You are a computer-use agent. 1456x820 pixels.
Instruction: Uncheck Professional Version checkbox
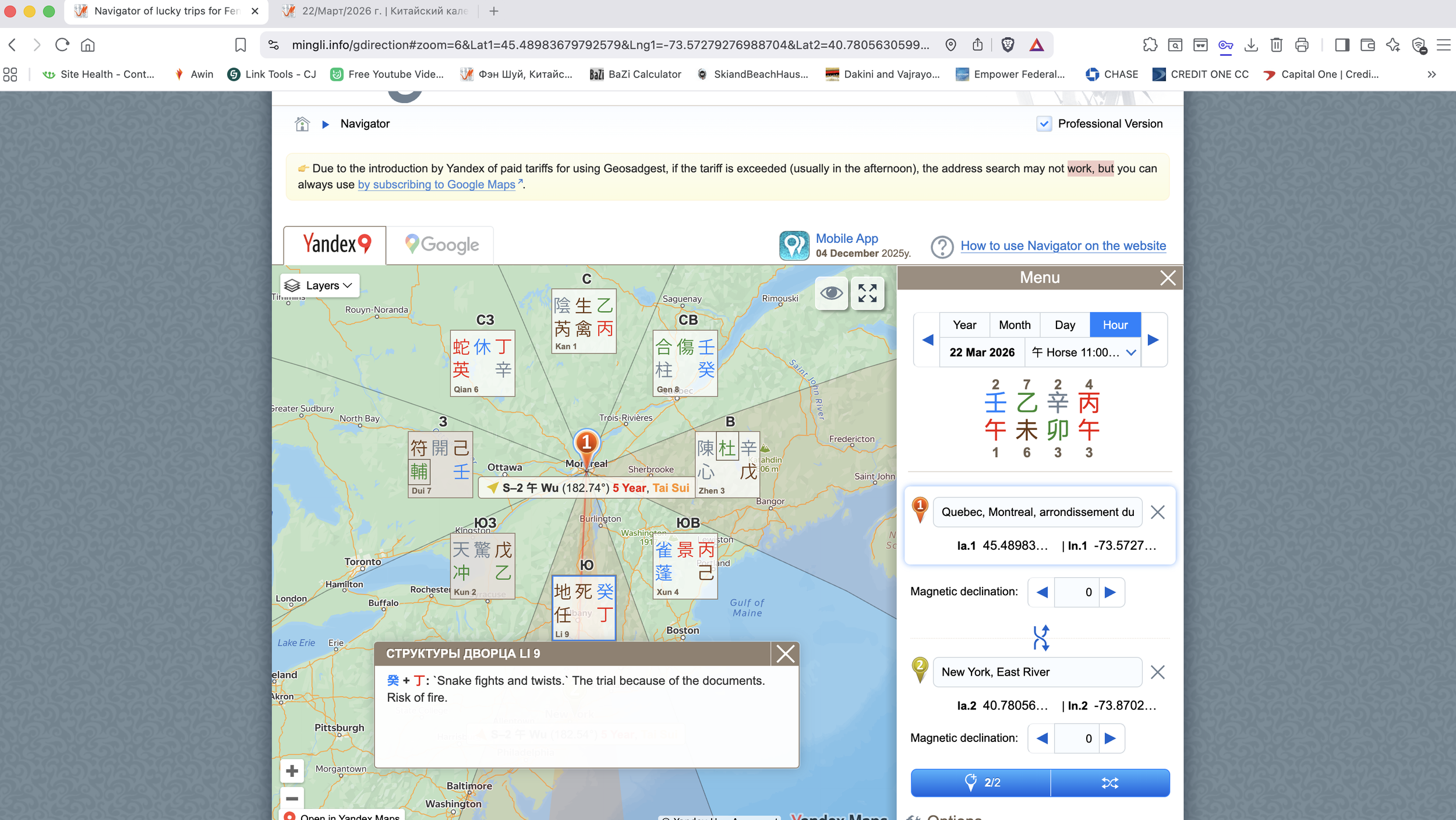click(1044, 124)
